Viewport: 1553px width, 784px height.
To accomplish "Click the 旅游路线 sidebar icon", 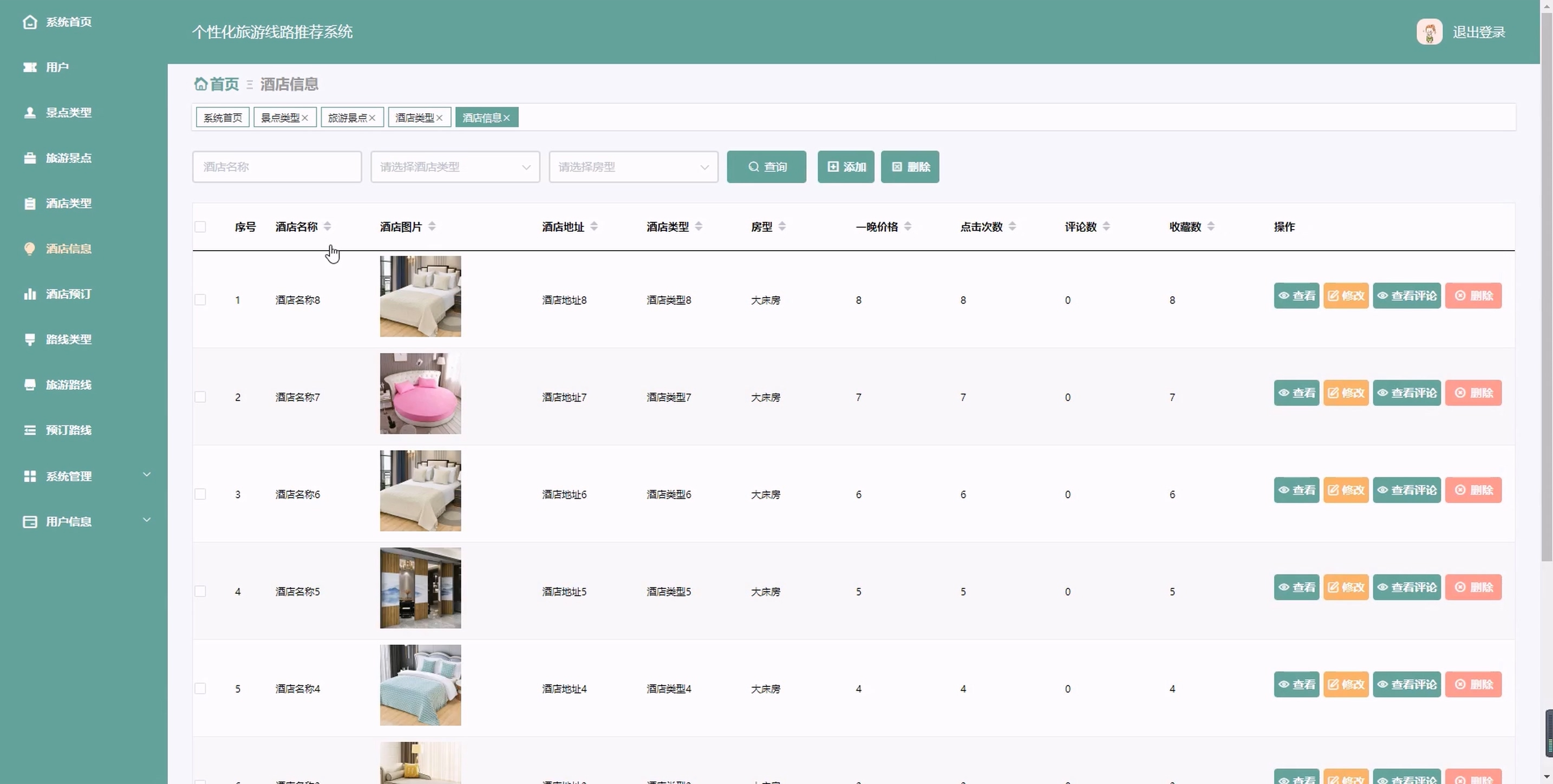I will (x=30, y=384).
